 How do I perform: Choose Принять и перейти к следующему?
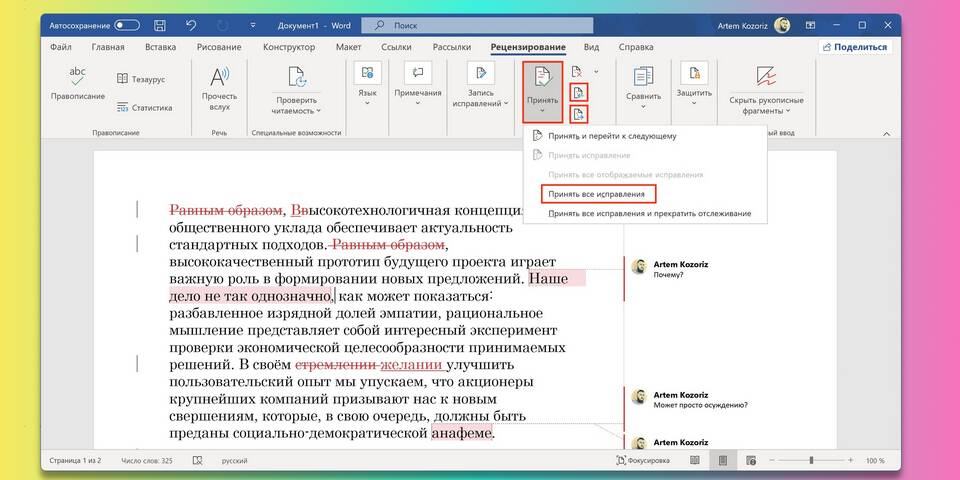[x=612, y=135]
